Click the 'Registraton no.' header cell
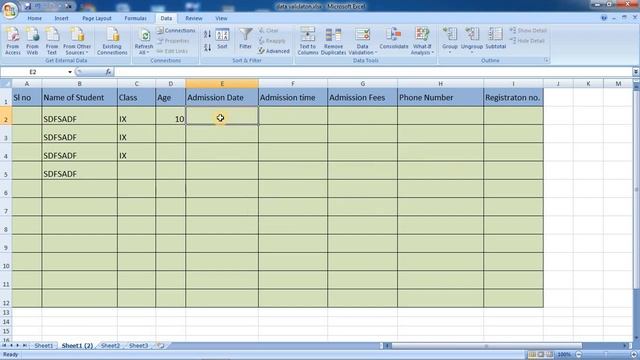Viewport: 640px width, 360px height. click(513, 98)
